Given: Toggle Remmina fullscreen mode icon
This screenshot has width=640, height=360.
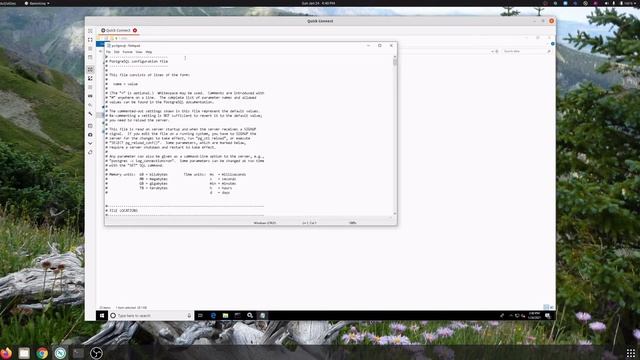Looking at the screenshot, I should 90,40.
